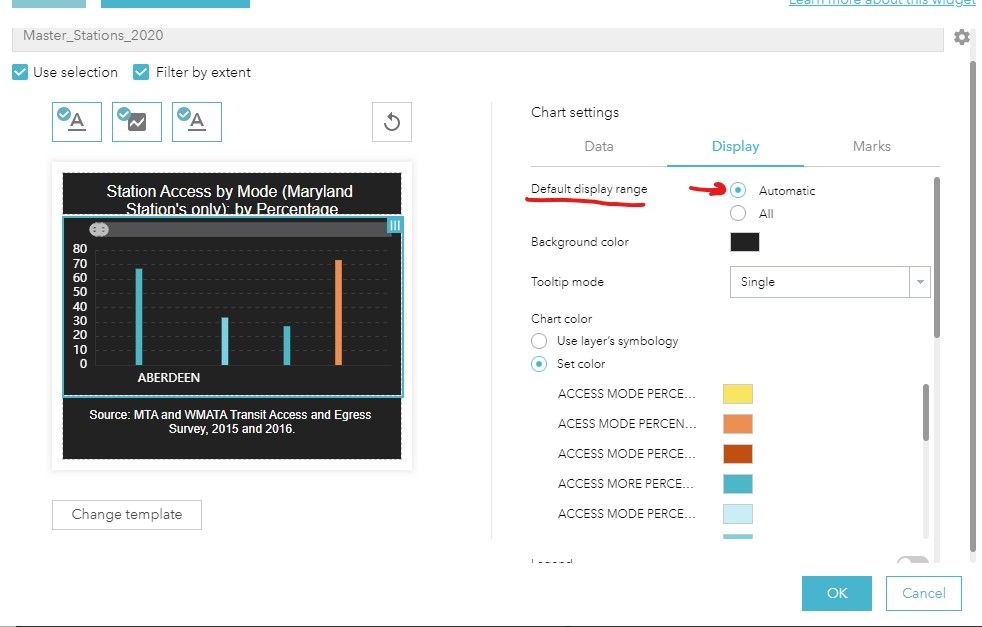Click the first text element template icon
This screenshot has height=627, width=982.
(76, 122)
